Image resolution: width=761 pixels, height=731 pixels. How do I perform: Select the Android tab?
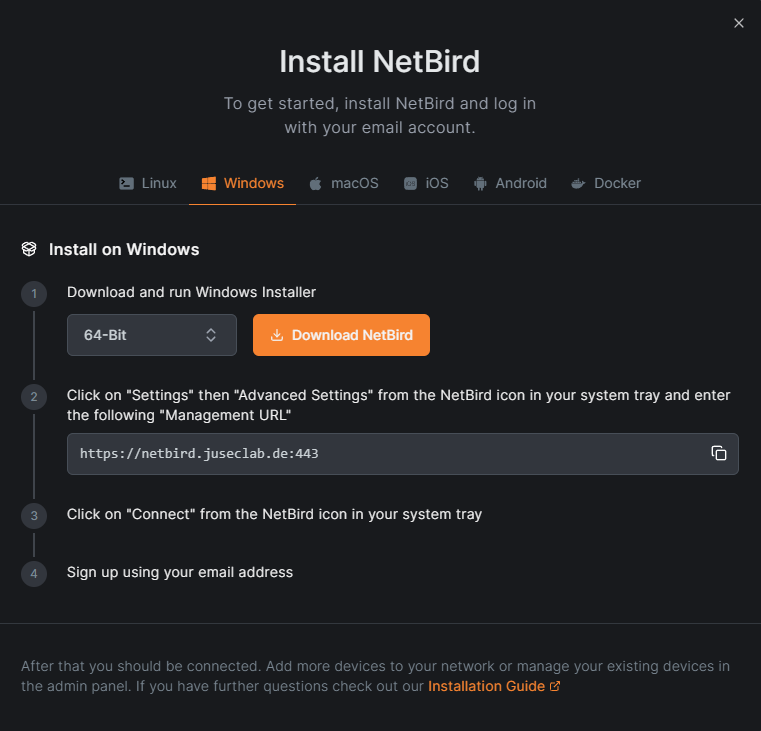point(510,183)
